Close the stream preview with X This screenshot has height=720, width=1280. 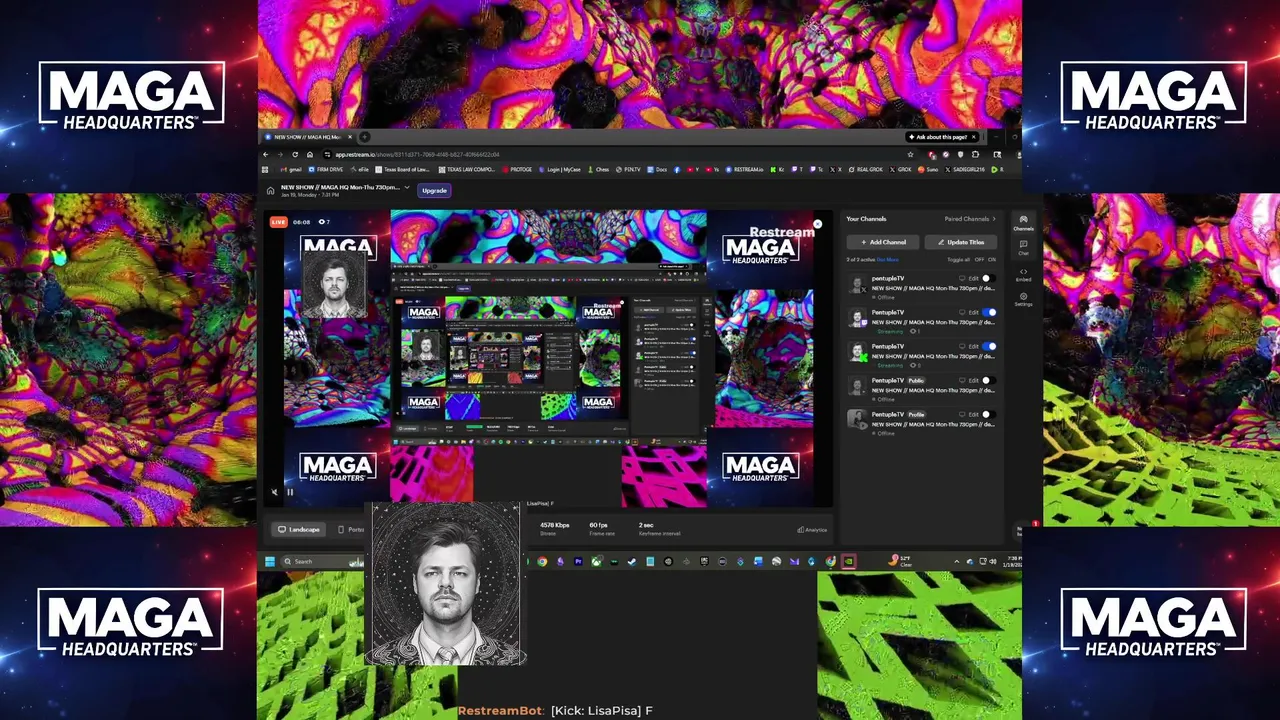point(817,224)
